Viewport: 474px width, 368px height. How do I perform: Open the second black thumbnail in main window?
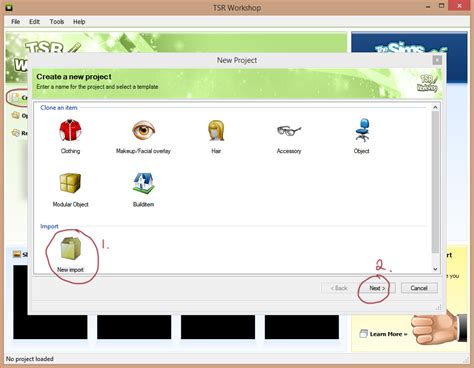pos(134,327)
